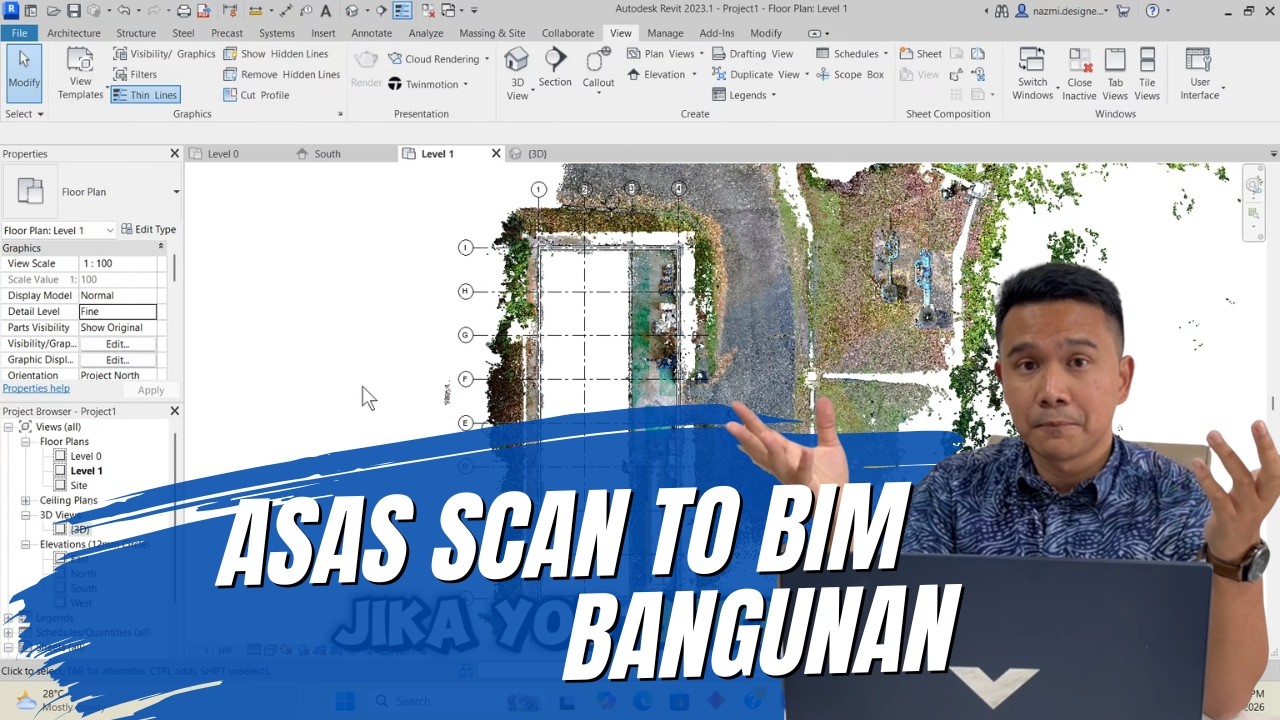Open the South view tab
The height and width of the screenshot is (720, 1280).
327,154
